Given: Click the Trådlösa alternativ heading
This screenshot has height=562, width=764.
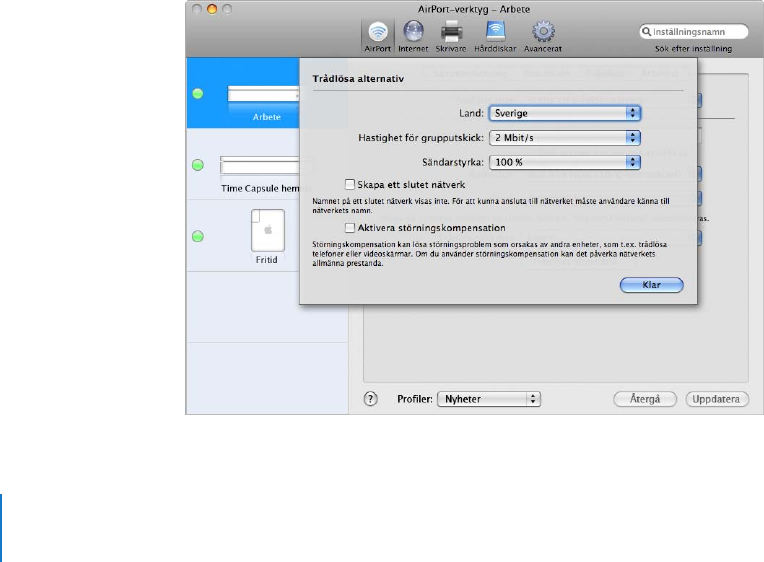Looking at the screenshot, I should (358, 78).
